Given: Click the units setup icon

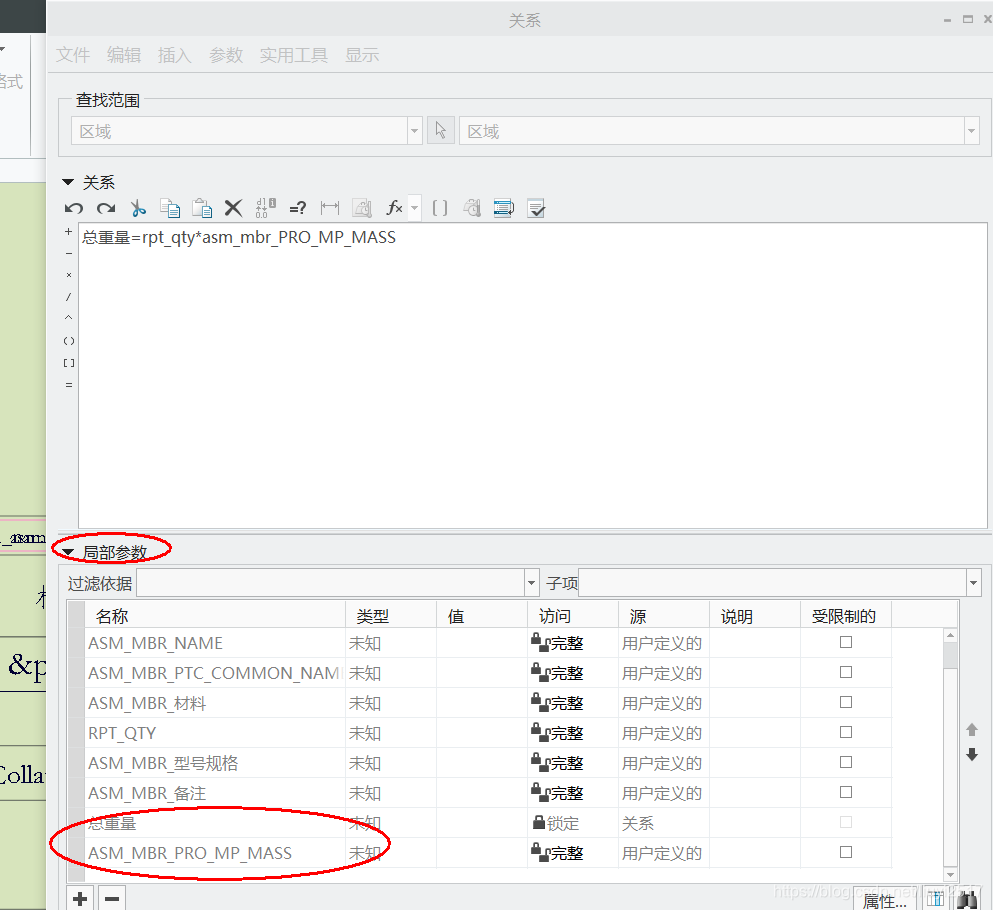Looking at the screenshot, I should (362, 208).
